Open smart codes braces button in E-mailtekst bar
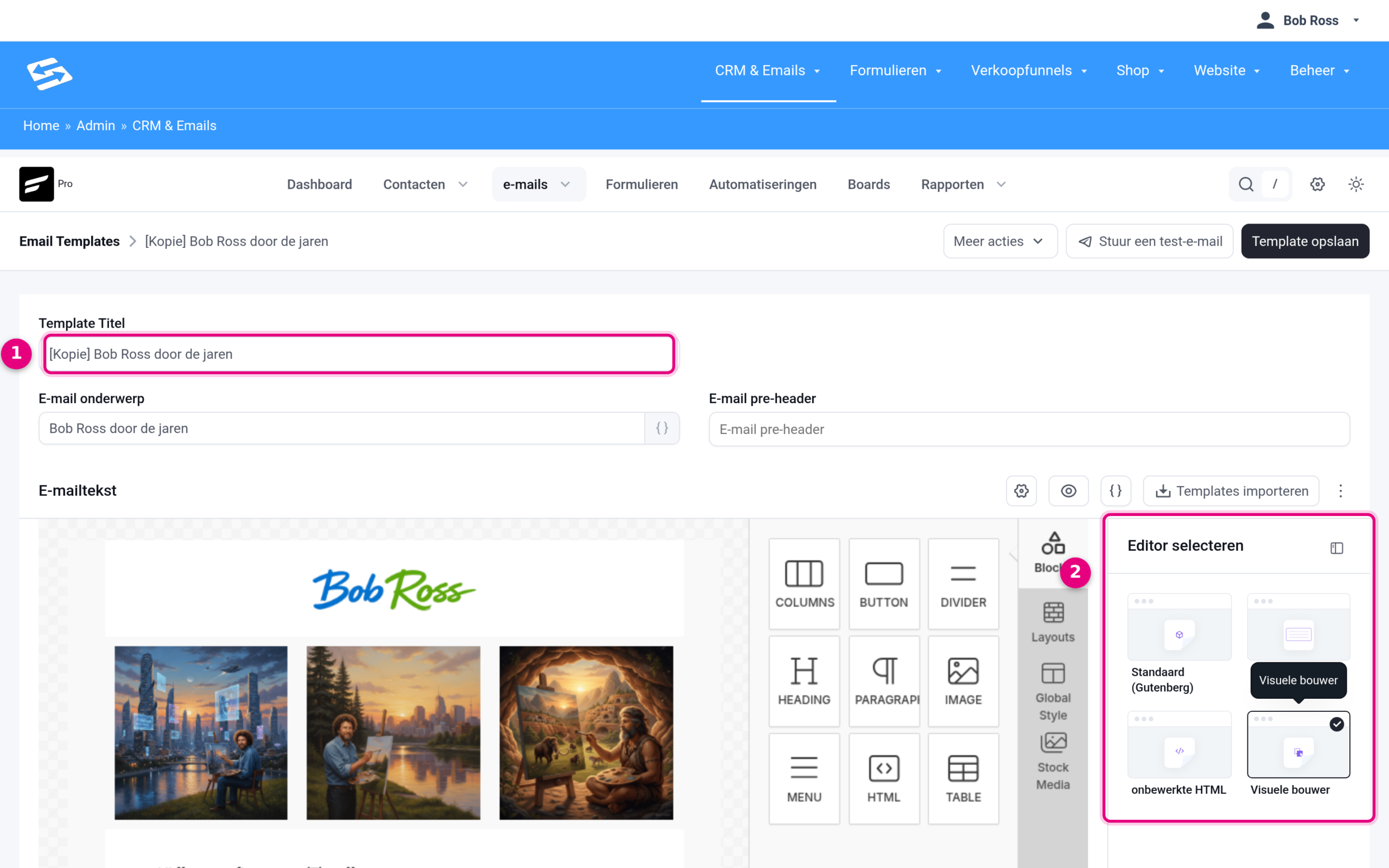Viewport: 1389px width, 868px height. [x=1115, y=491]
